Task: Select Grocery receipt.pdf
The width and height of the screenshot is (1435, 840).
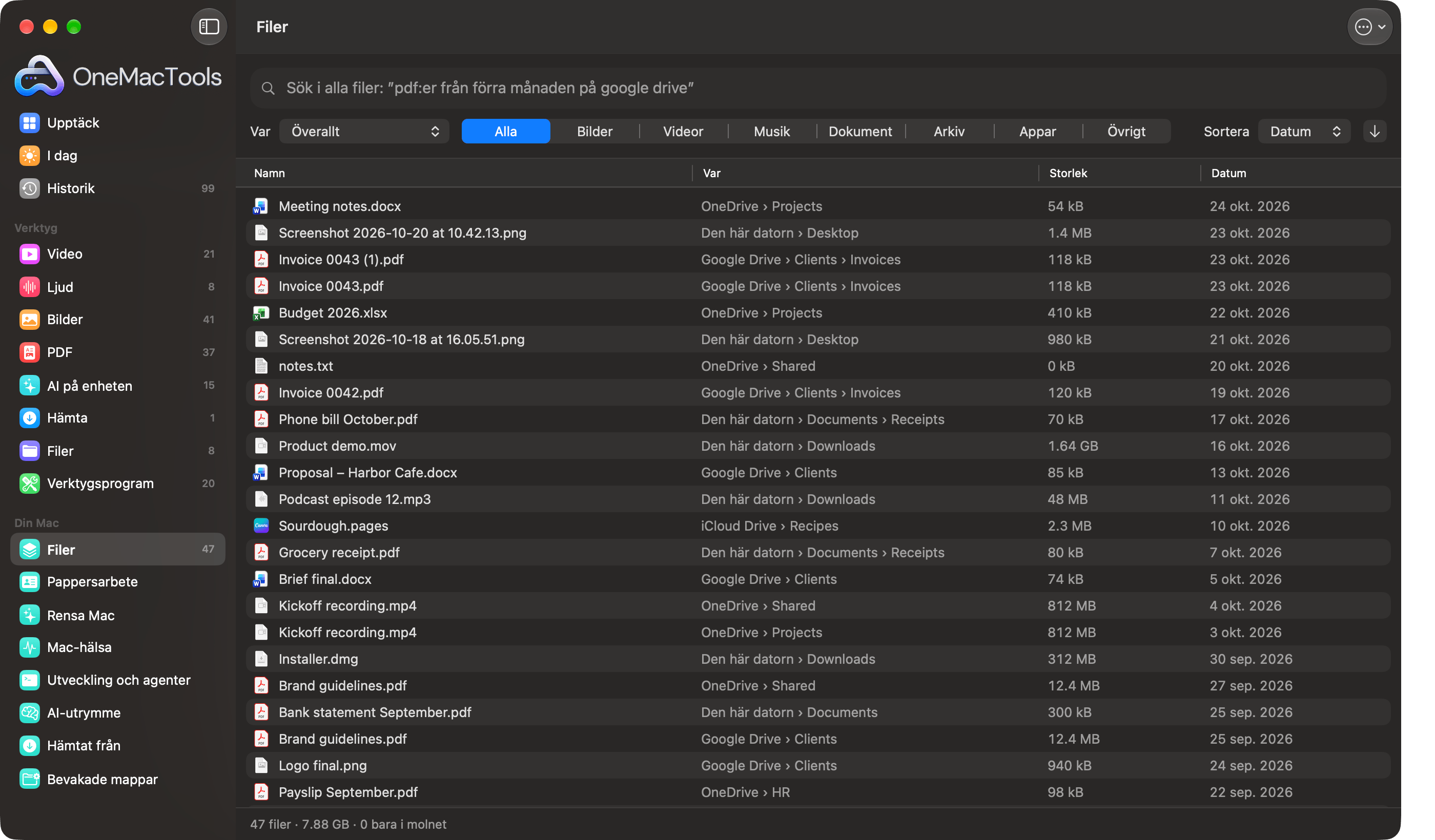Action: point(818,553)
